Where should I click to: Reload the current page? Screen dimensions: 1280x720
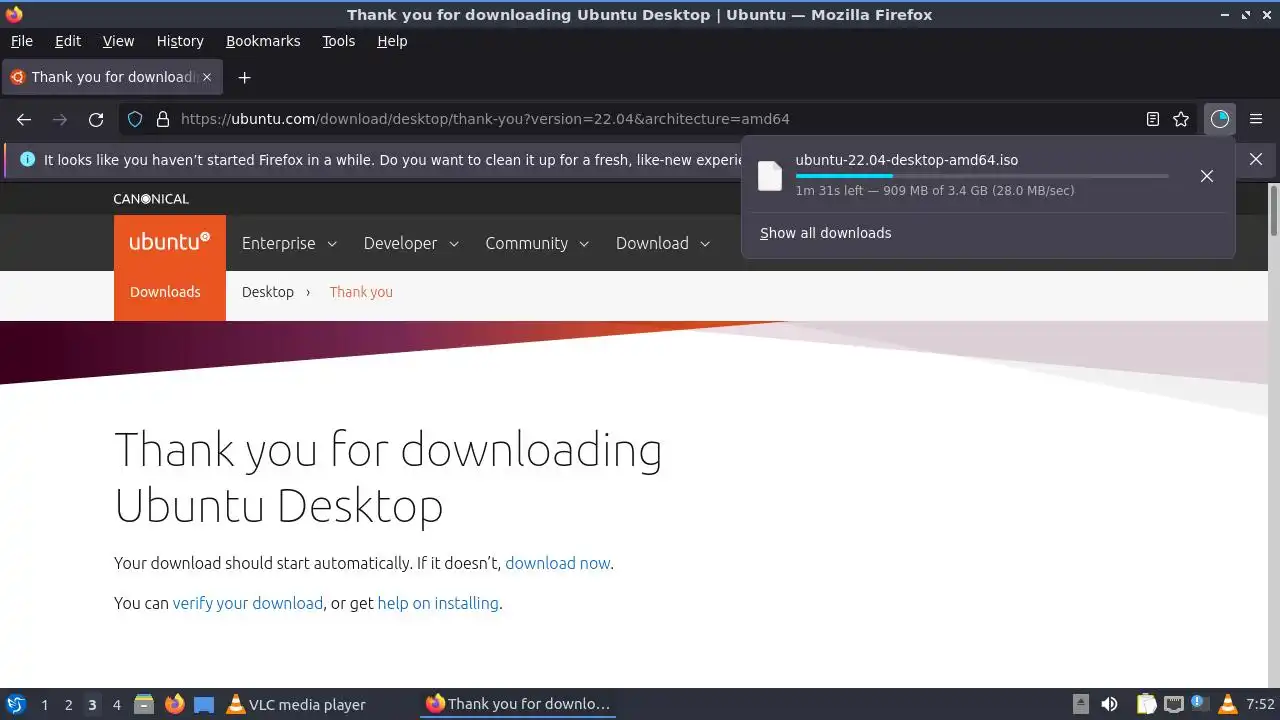96,119
